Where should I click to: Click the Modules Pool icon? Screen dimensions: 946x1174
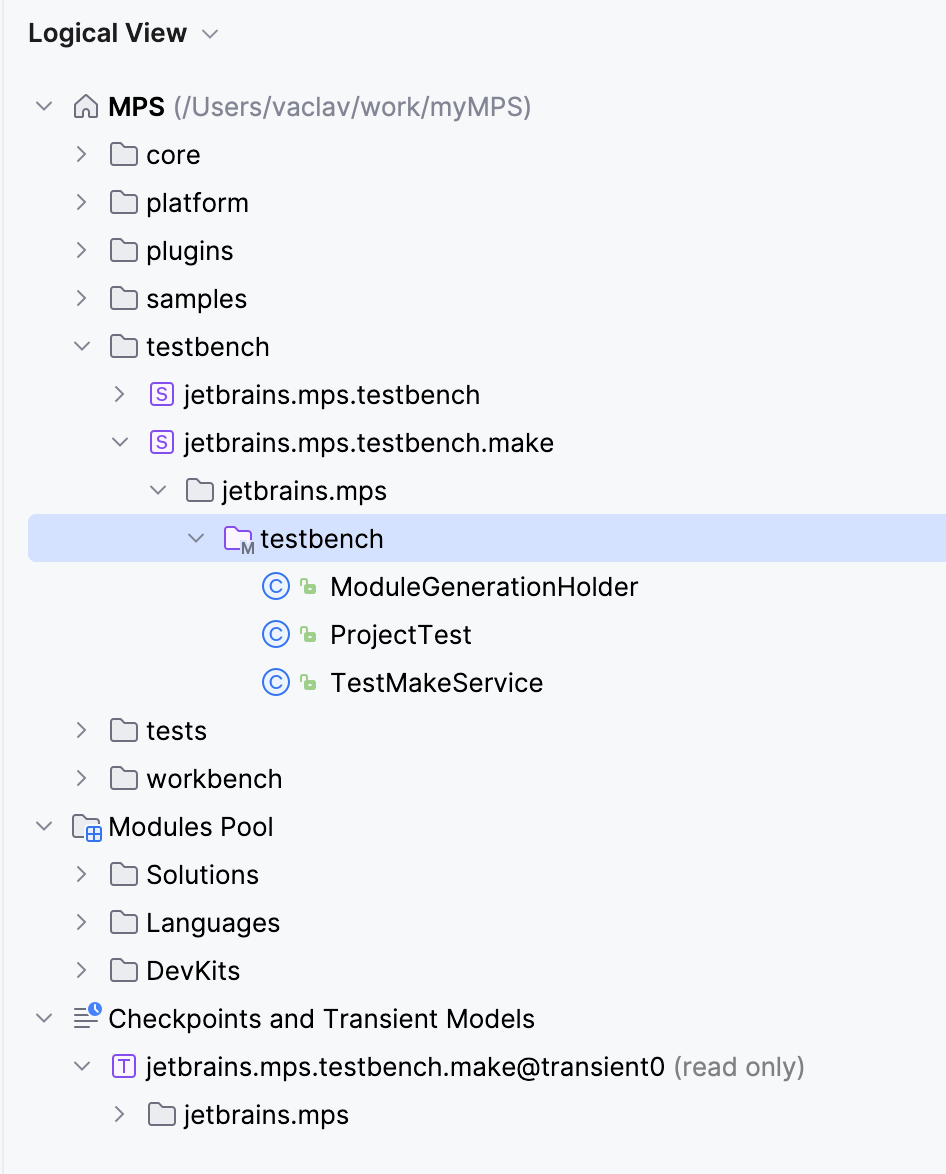tap(87, 828)
